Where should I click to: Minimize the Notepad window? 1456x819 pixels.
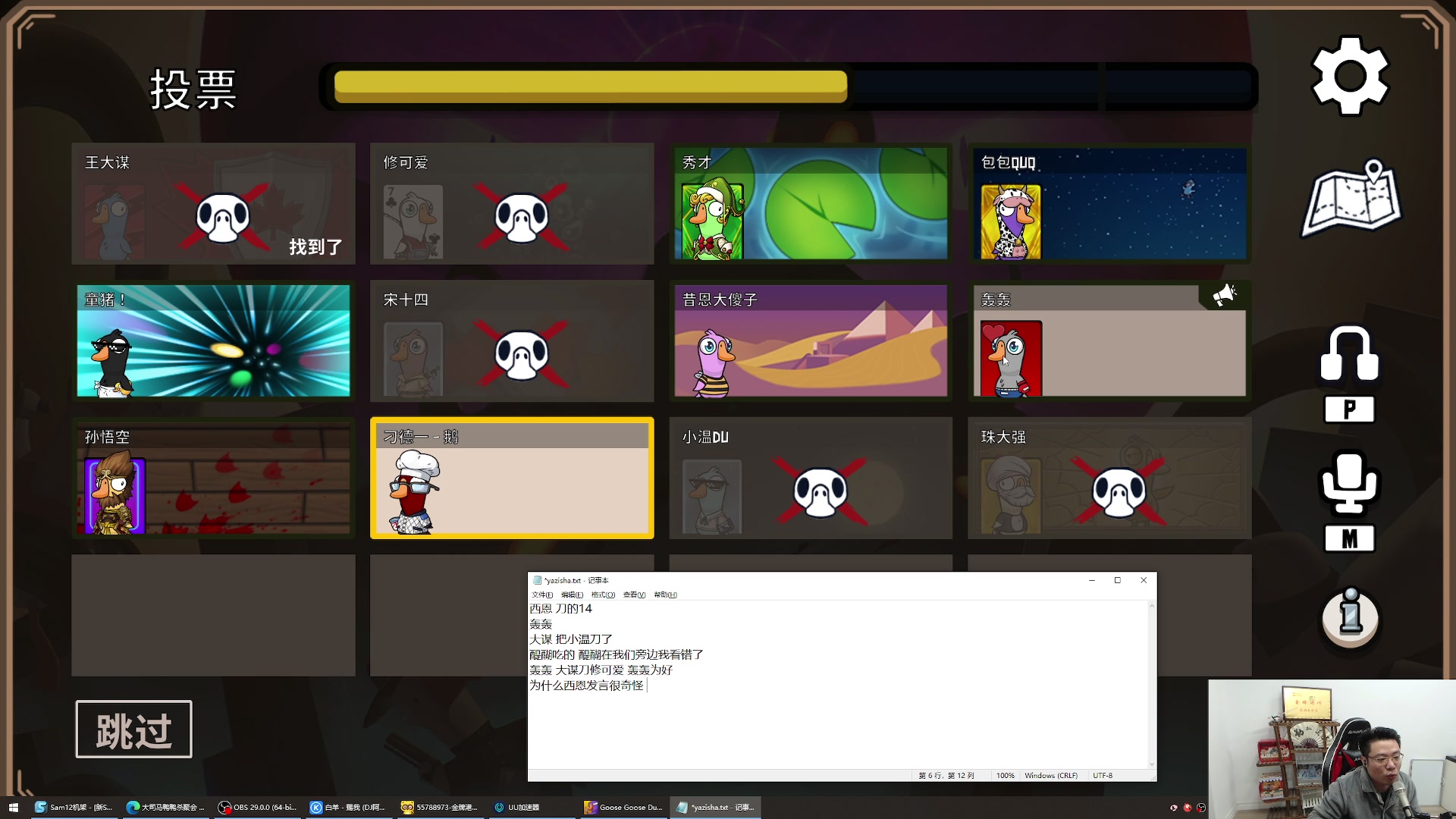pyautogui.click(x=1092, y=580)
